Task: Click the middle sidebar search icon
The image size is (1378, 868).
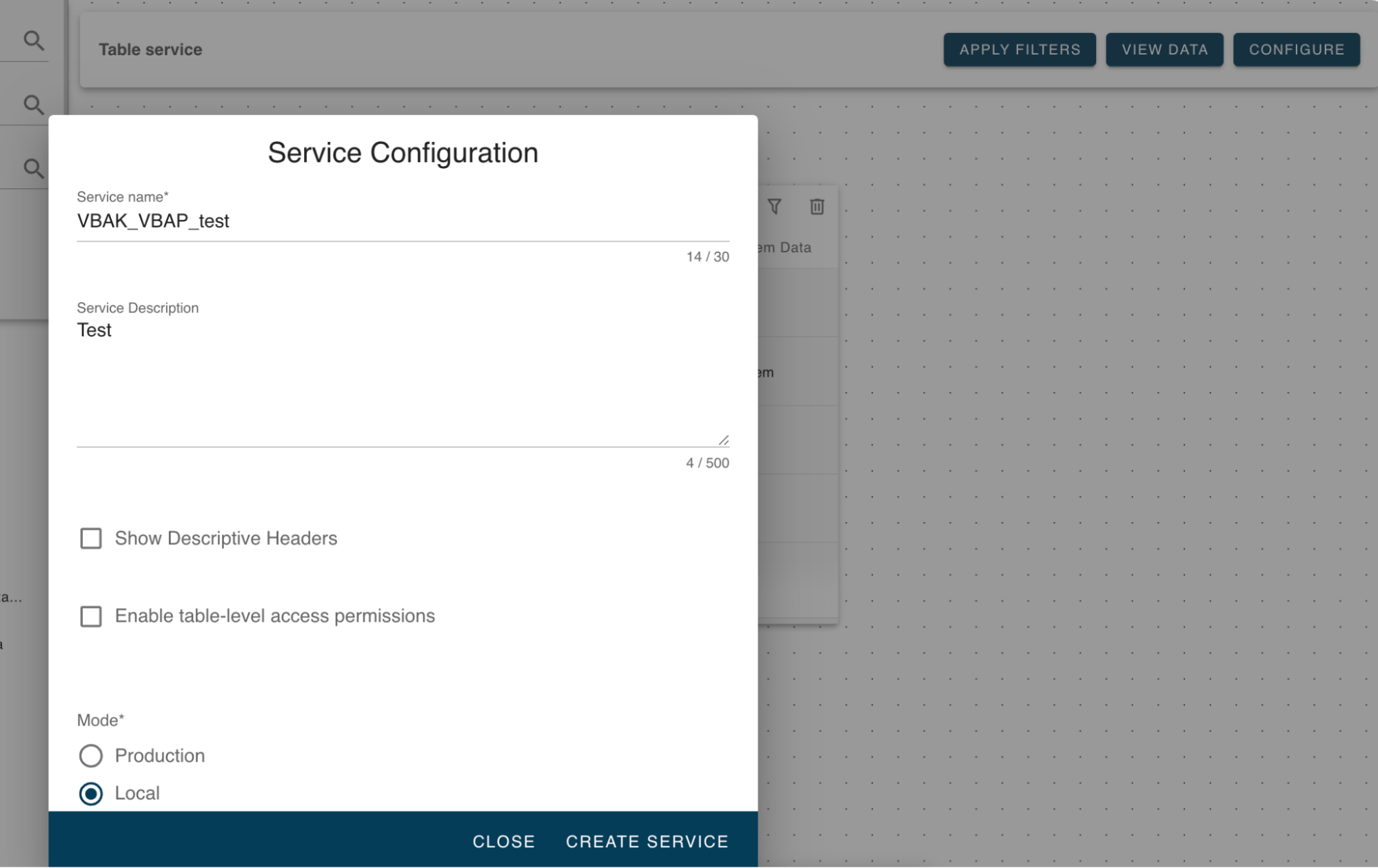Action: [33, 105]
